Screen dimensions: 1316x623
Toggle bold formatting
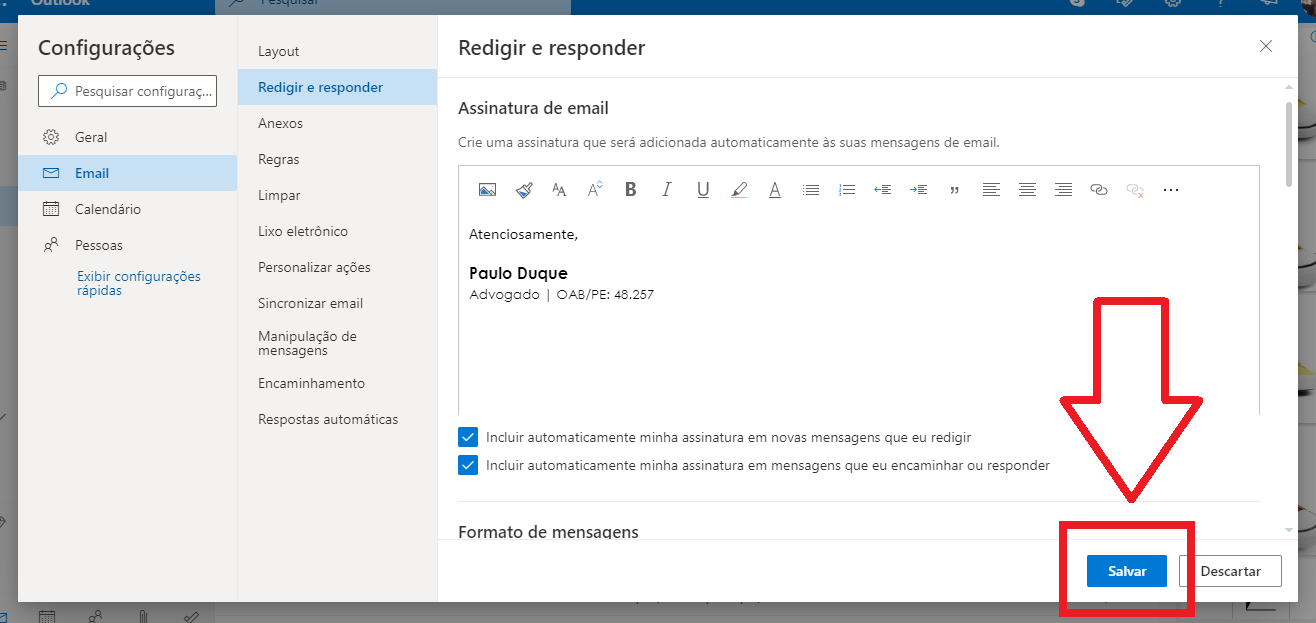click(631, 189)
